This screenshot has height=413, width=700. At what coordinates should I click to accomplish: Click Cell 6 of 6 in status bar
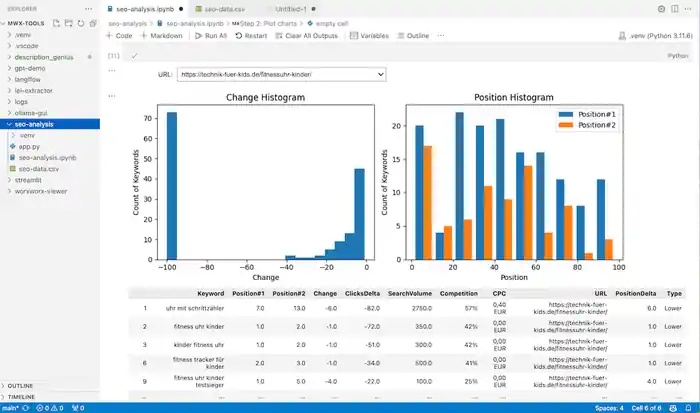point(646,408)
